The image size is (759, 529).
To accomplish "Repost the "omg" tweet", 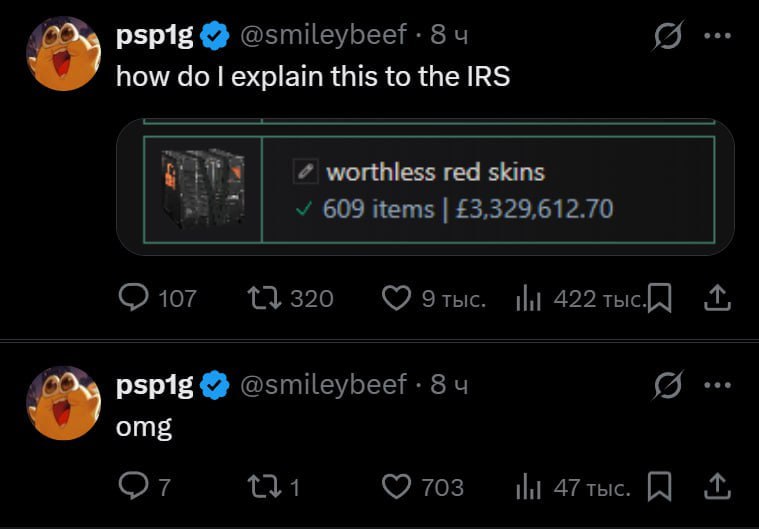I will [264, 487].
